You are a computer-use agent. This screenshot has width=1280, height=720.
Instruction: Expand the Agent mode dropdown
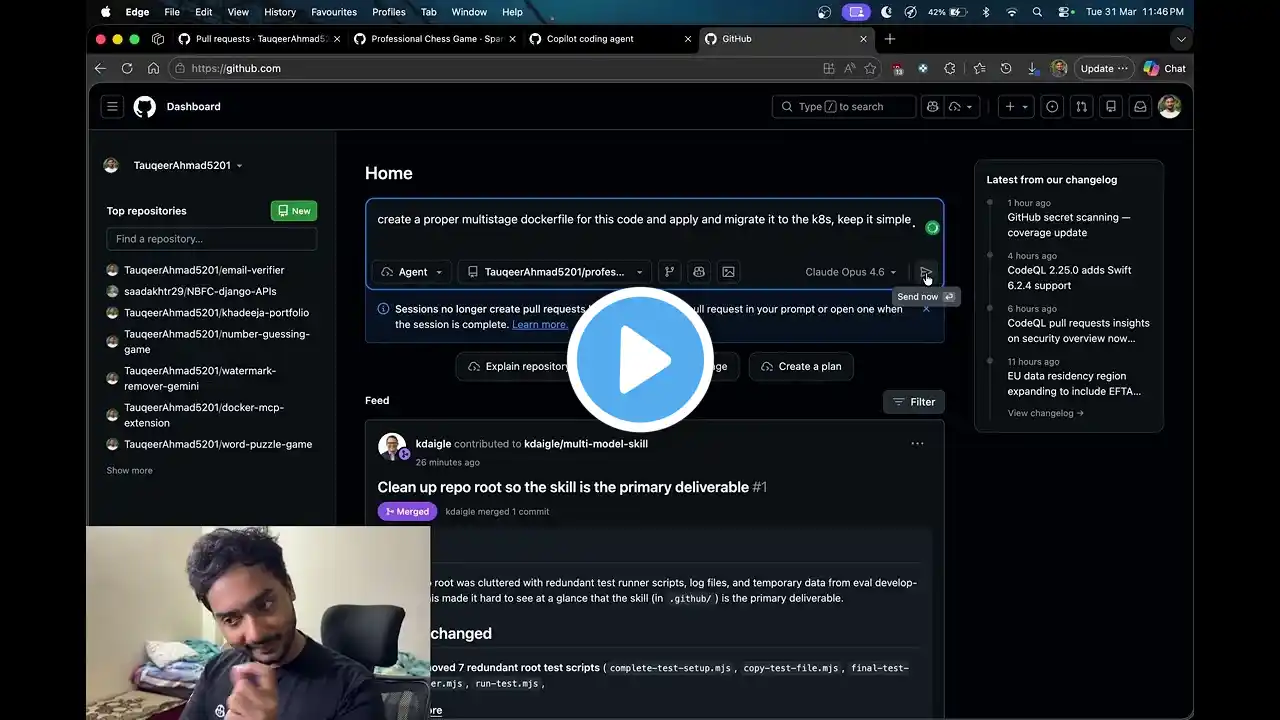tap(412, 272)
